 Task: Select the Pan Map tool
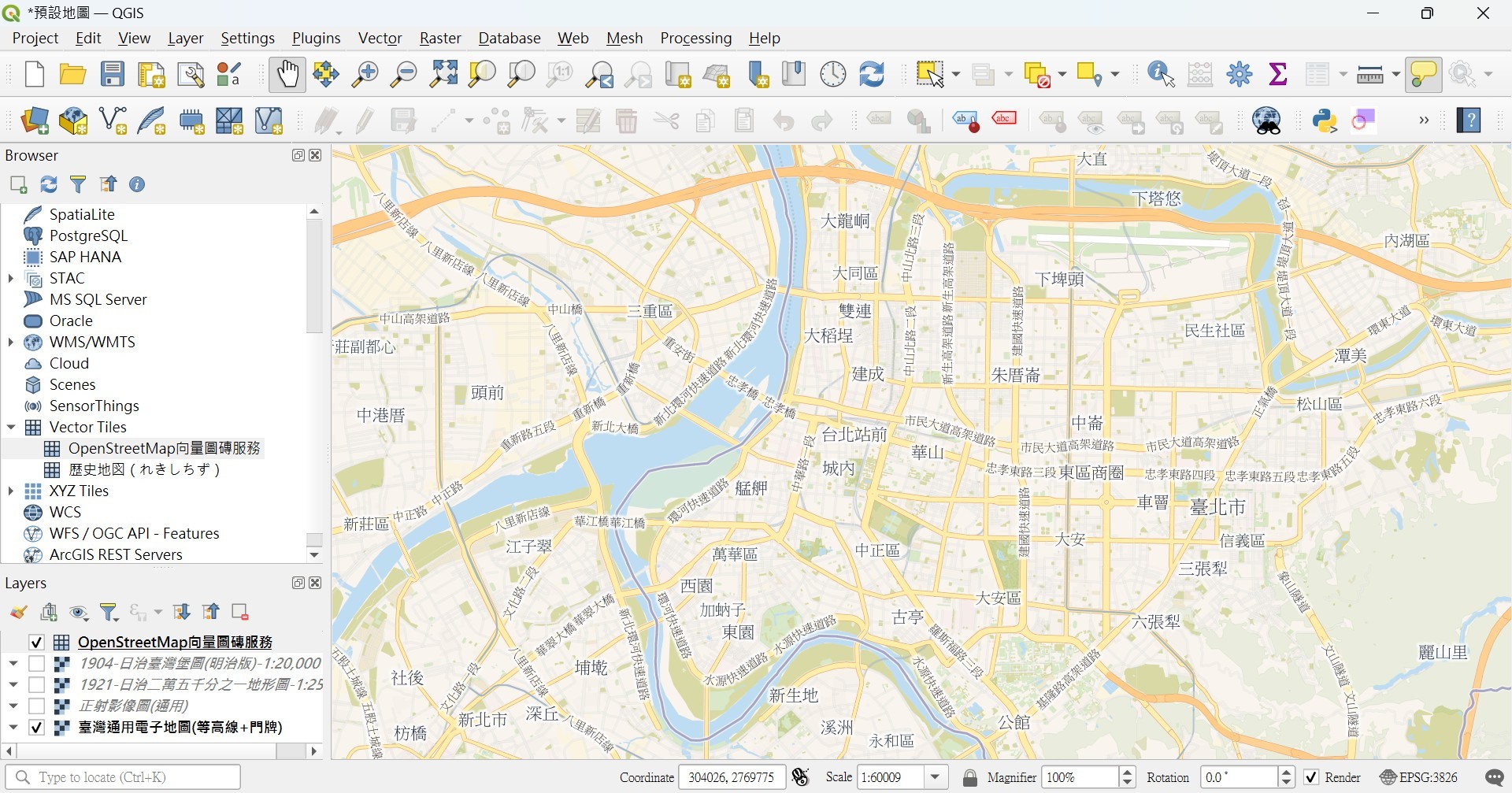(287, 73)
